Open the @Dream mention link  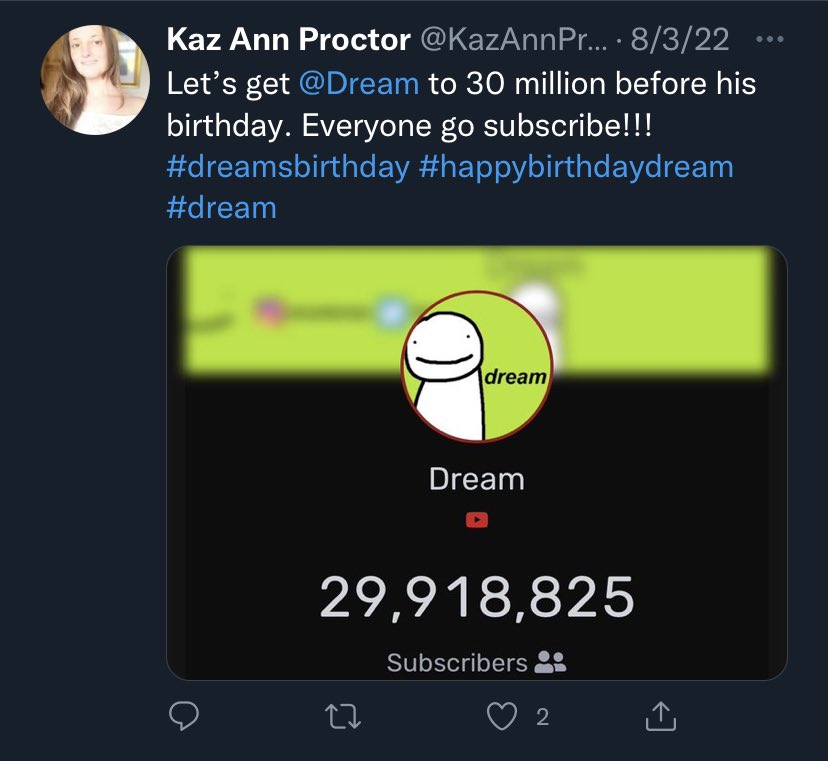click(x=359, y=83)
